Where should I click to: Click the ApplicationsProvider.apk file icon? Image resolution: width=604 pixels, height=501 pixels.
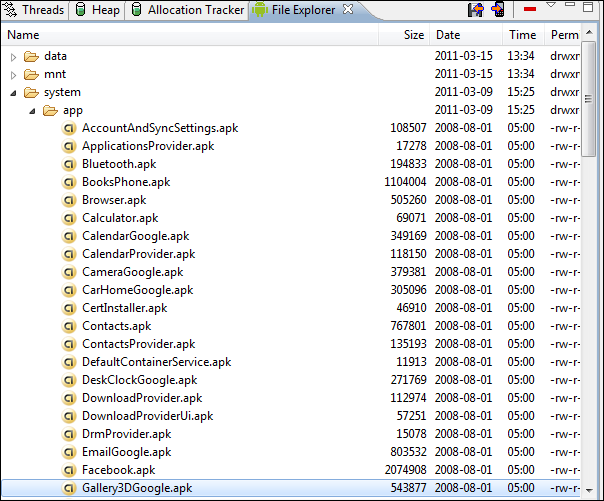[69, 146]
